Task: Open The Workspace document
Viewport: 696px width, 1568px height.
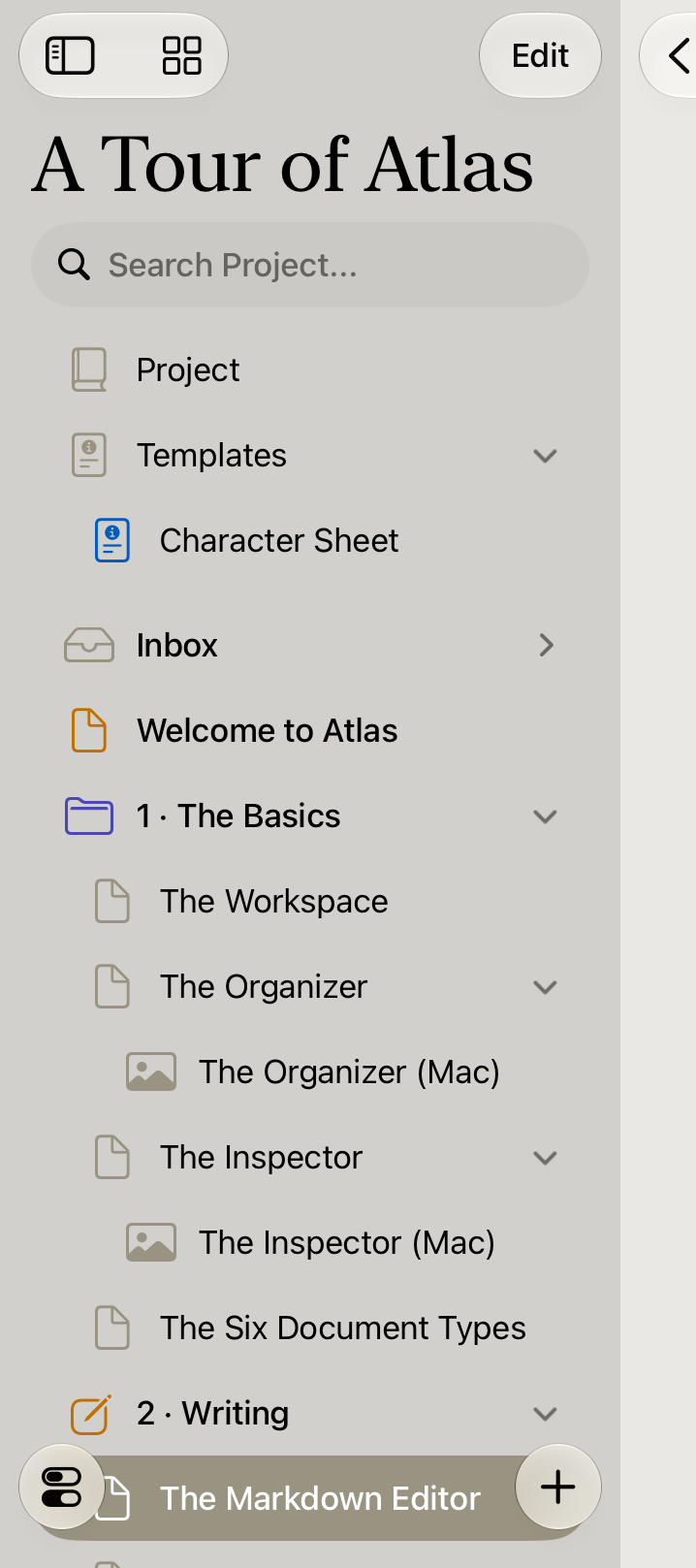Action: pyautogui.click(x=310, y=901)
